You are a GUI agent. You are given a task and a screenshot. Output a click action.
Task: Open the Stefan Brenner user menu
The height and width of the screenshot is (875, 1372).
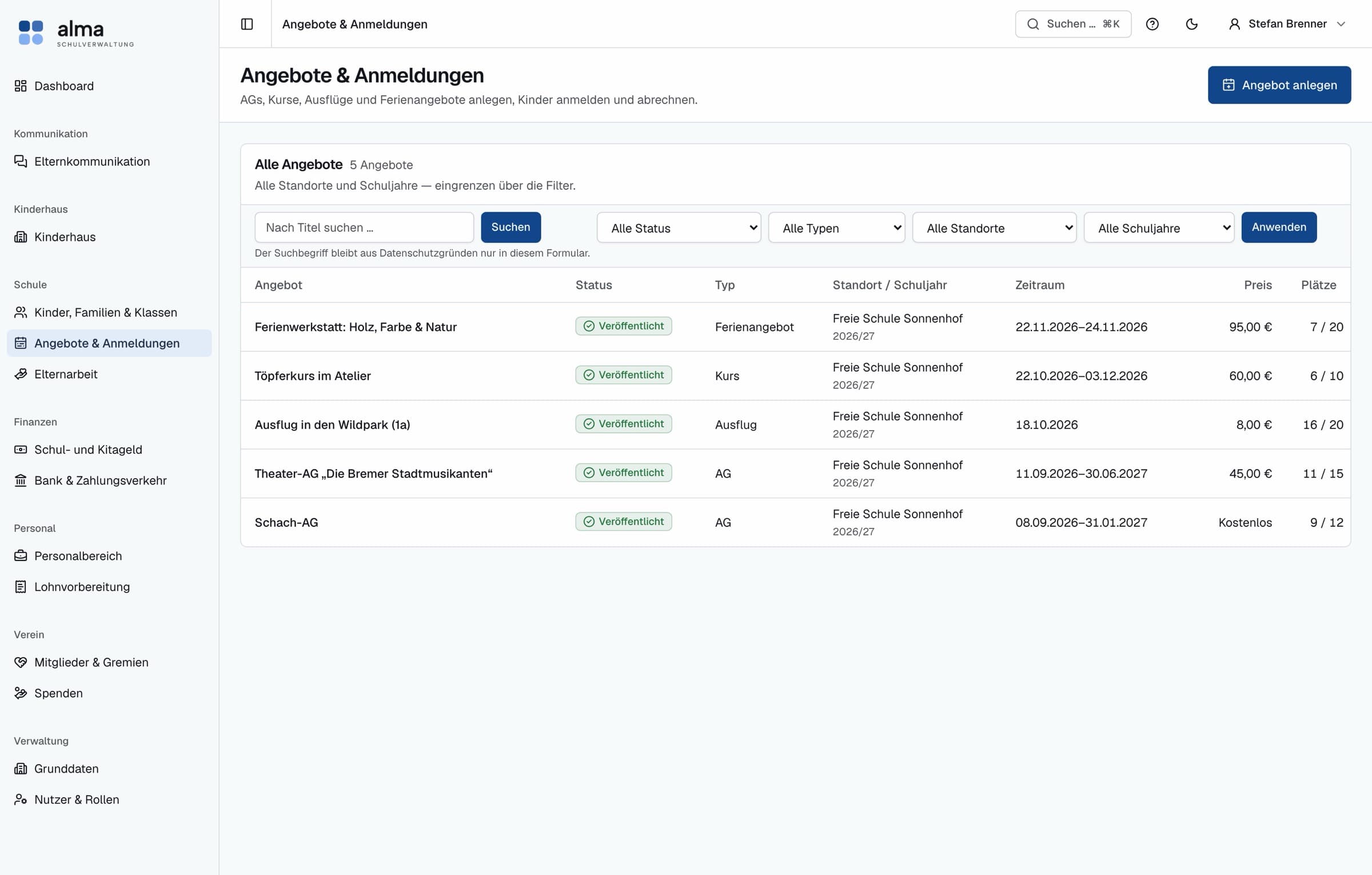coord(1287,24)
